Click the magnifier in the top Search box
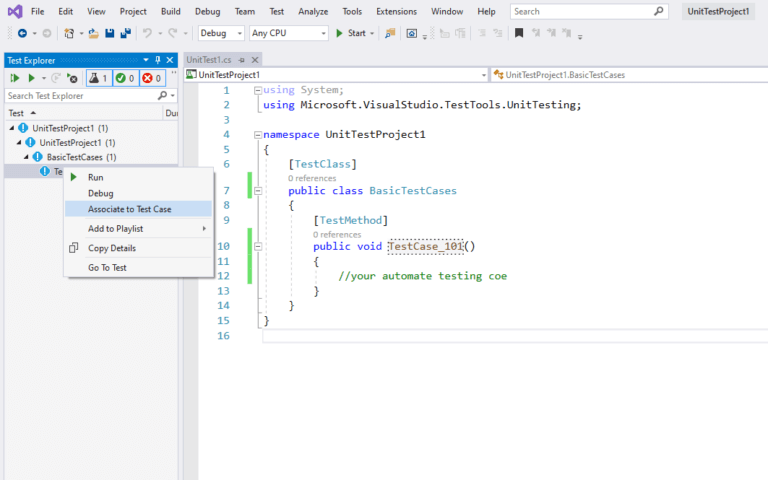The height and width of the screenshot is (480, 768). point(659,11)
